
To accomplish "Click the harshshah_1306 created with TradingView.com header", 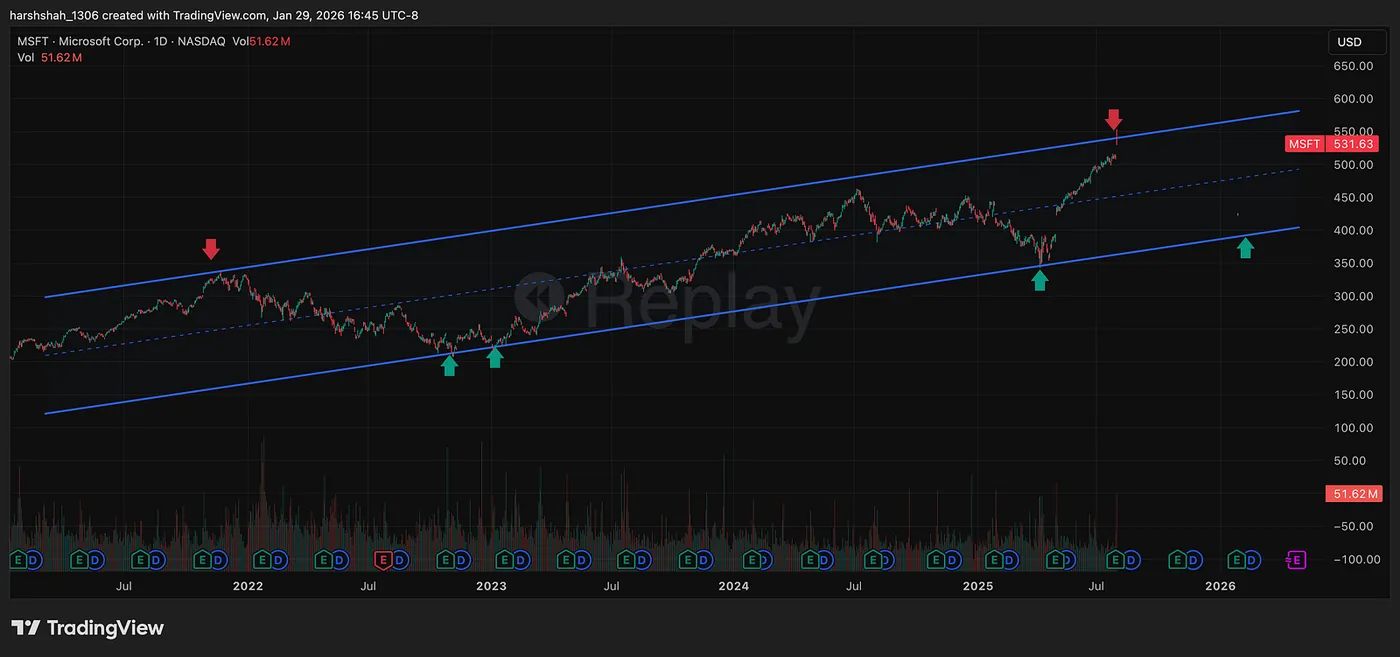I will click(x=214, y=15).
